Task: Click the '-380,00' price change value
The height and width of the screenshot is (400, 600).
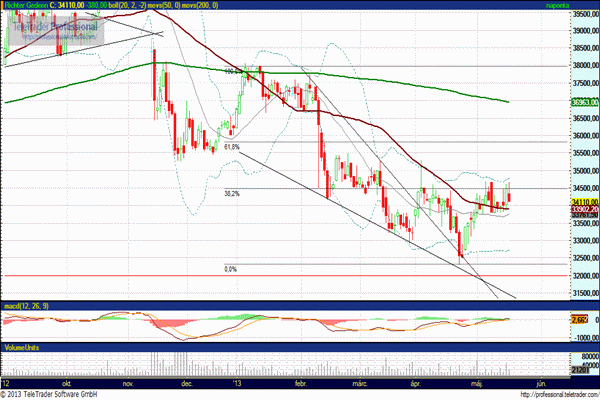Action: coord(96,5)
